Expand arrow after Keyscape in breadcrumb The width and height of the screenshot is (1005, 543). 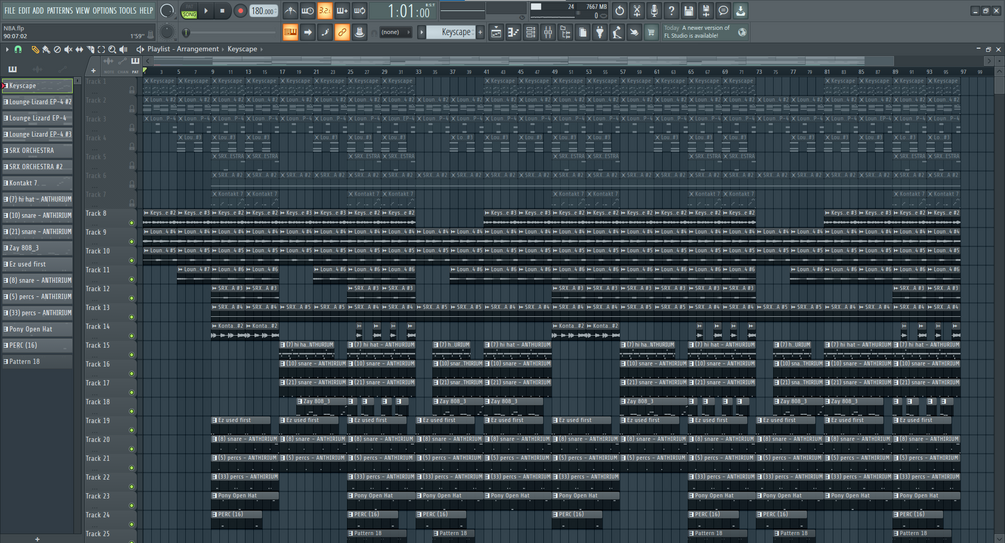coord(262,49)
